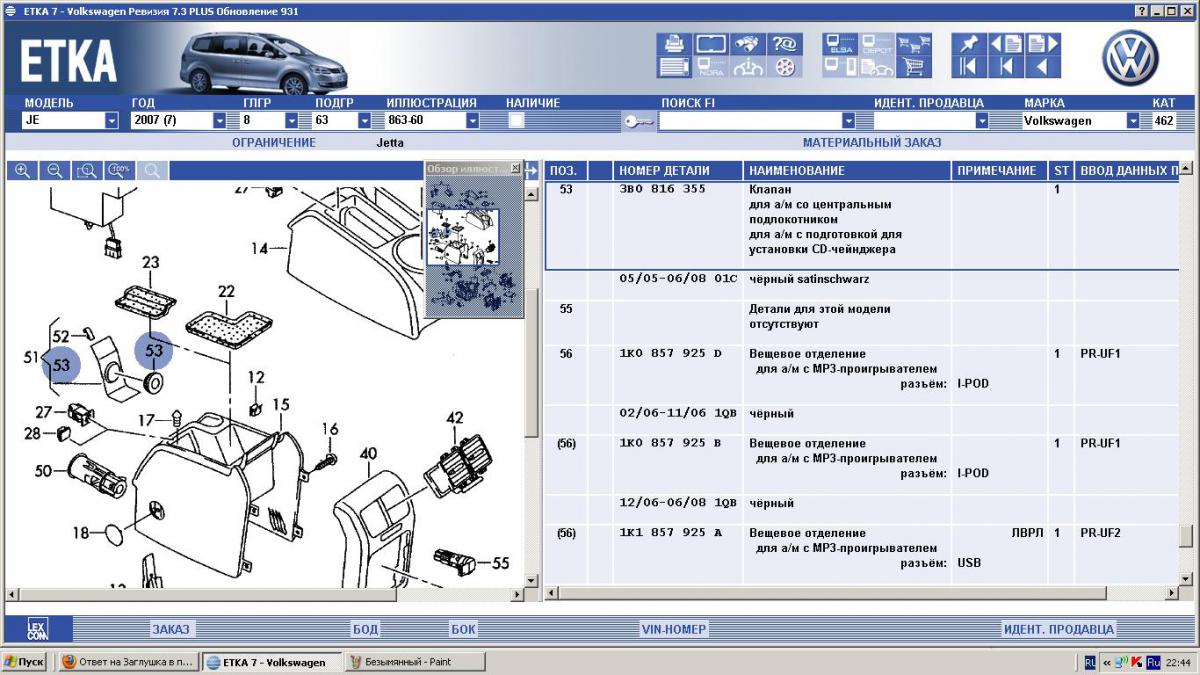
Task: Expand the ГЛГР dropdown
Action: click(291, 120)
